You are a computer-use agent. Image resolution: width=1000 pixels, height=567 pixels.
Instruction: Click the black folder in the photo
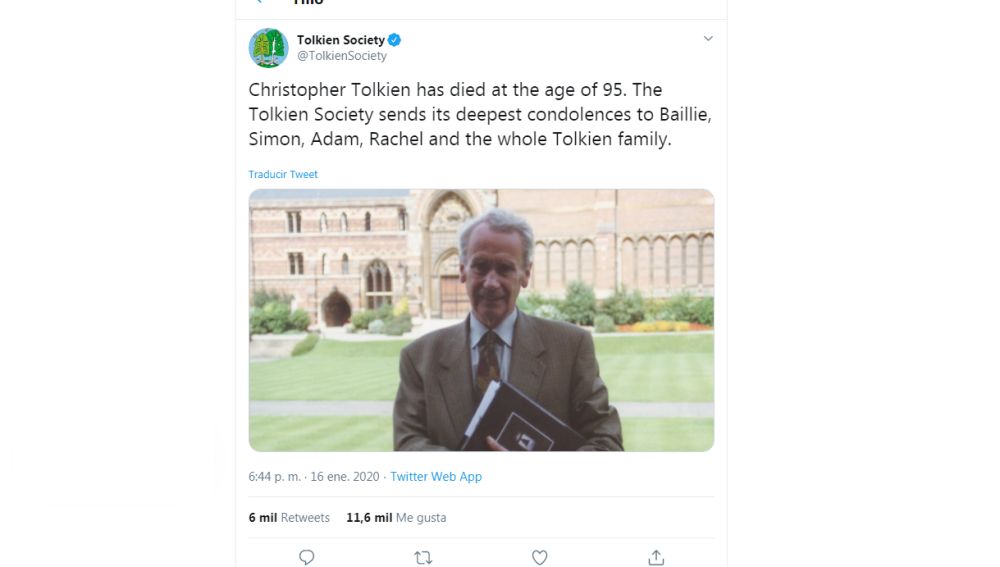520,420
